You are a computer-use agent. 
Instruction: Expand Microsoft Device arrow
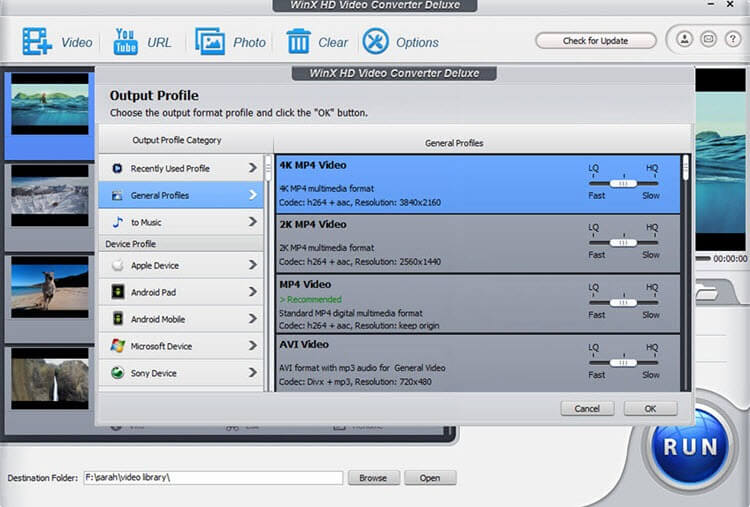253,345
